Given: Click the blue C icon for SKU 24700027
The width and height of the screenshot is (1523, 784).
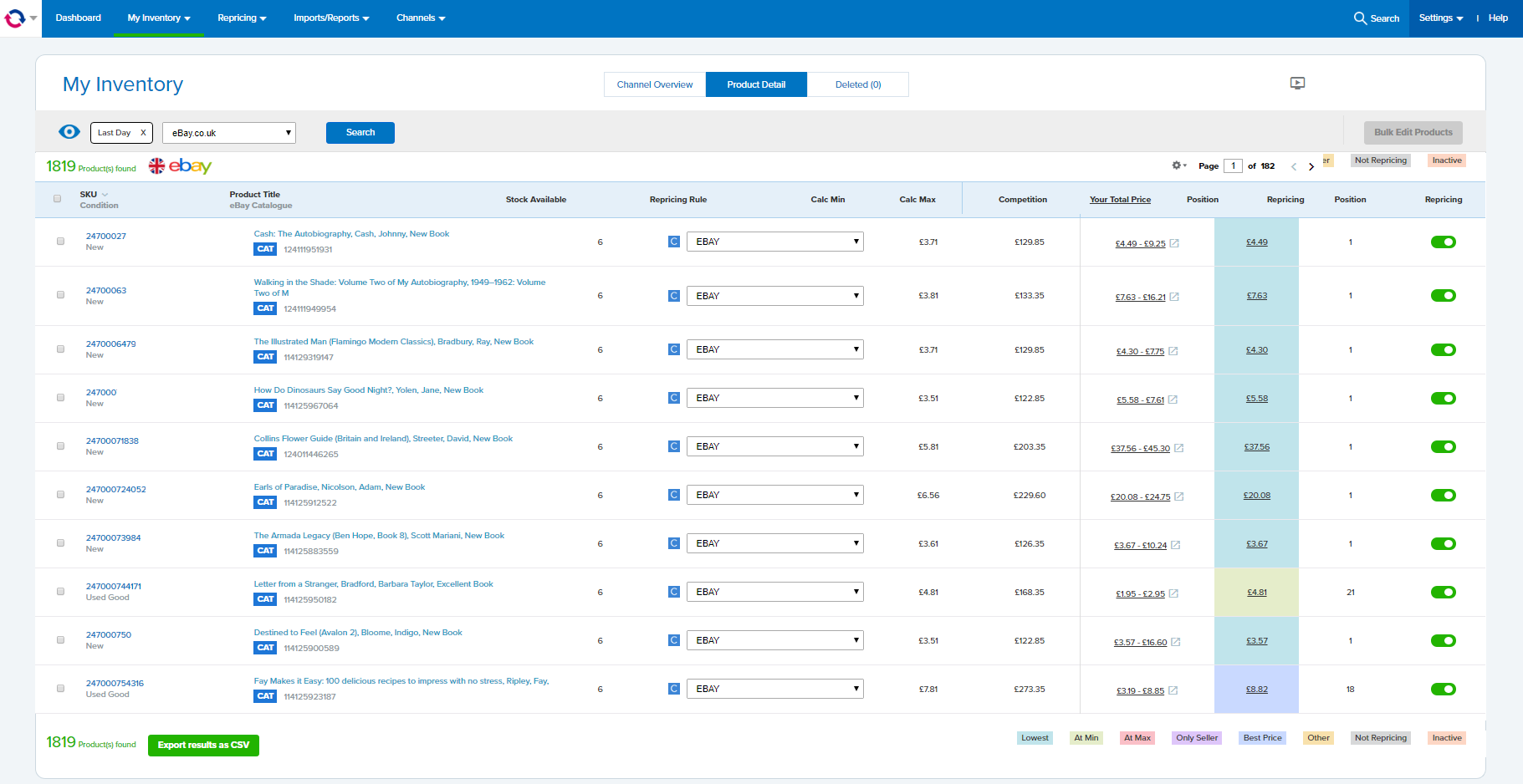Looking at the screenshot, I should click(x=674, y=242).
